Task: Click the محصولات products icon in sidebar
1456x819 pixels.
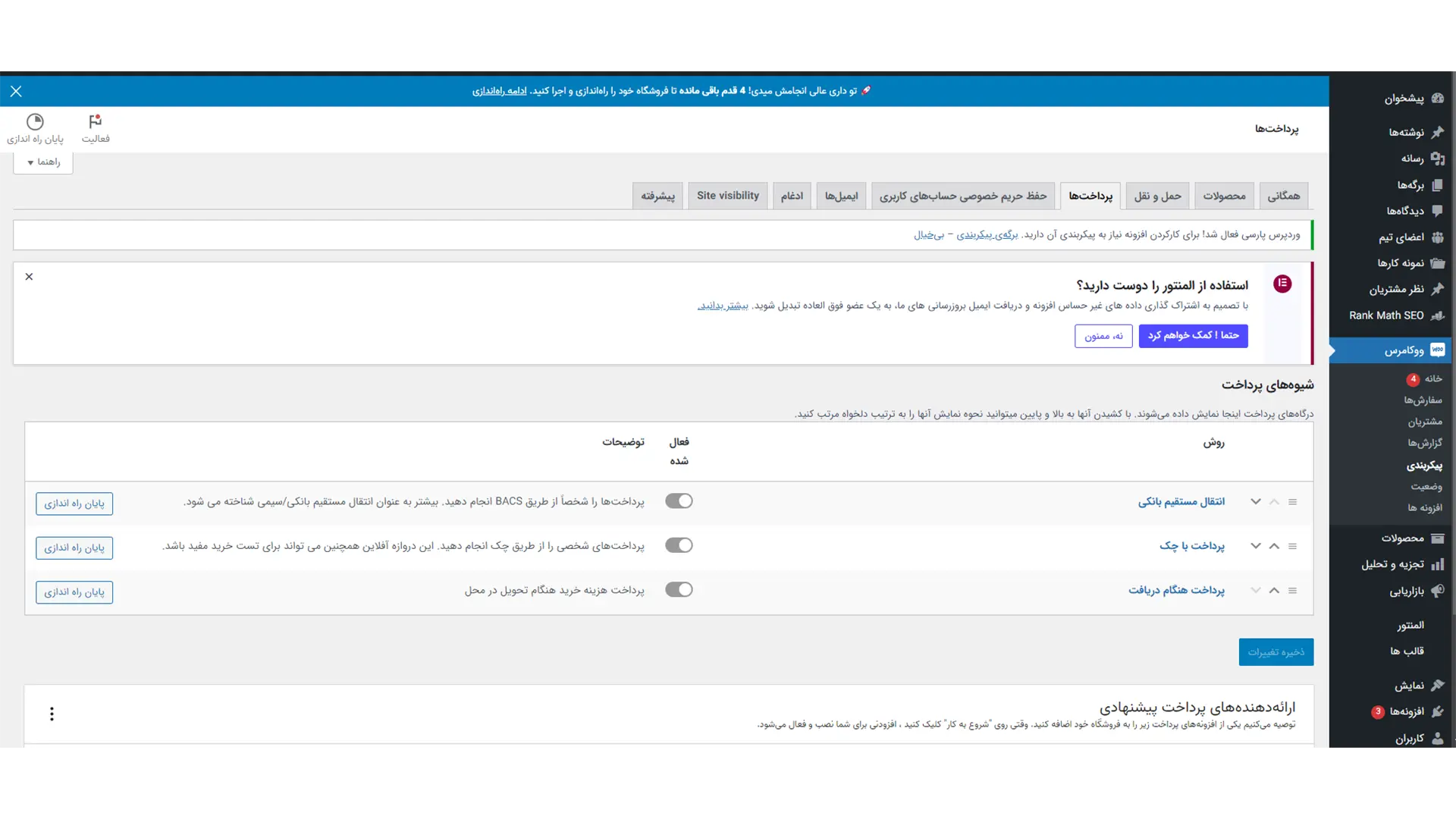Action: click(1438, 538)
